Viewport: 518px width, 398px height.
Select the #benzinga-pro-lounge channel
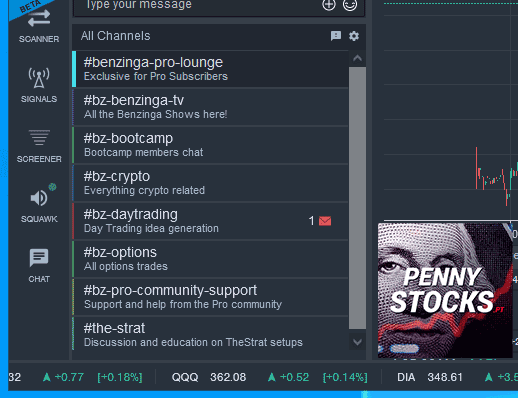tap(210, 69)
